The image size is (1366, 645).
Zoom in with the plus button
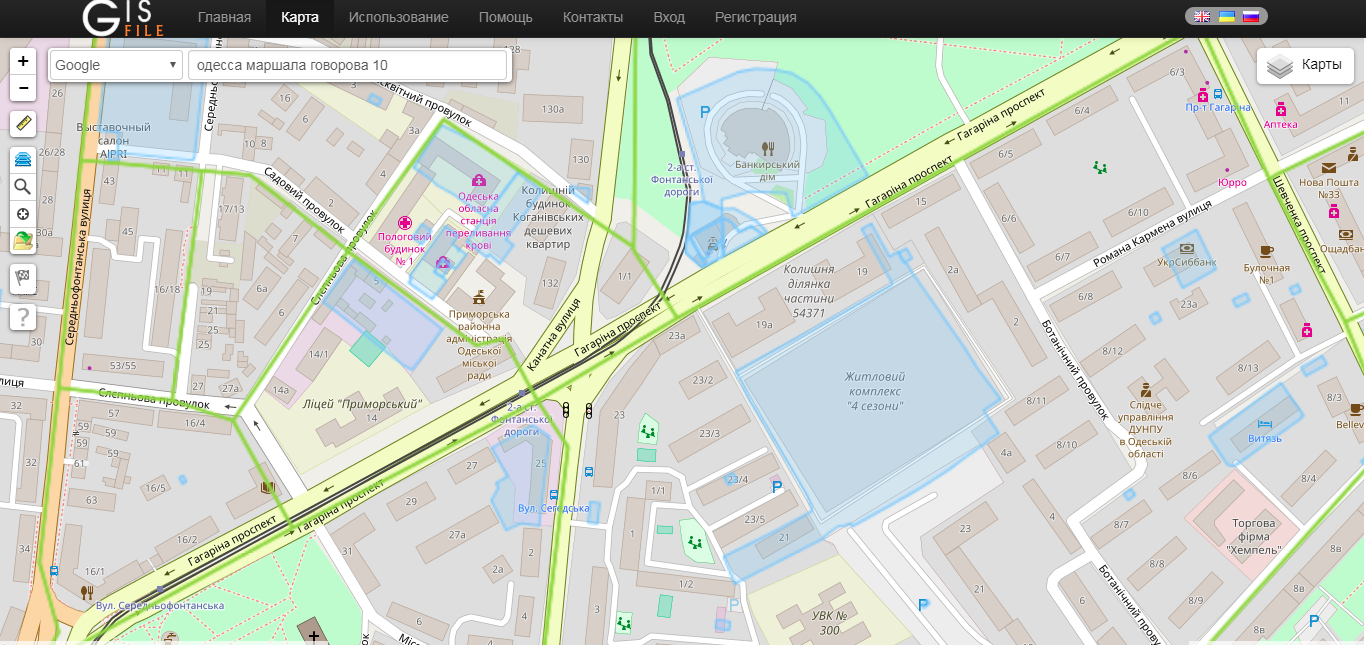point(23,61)
